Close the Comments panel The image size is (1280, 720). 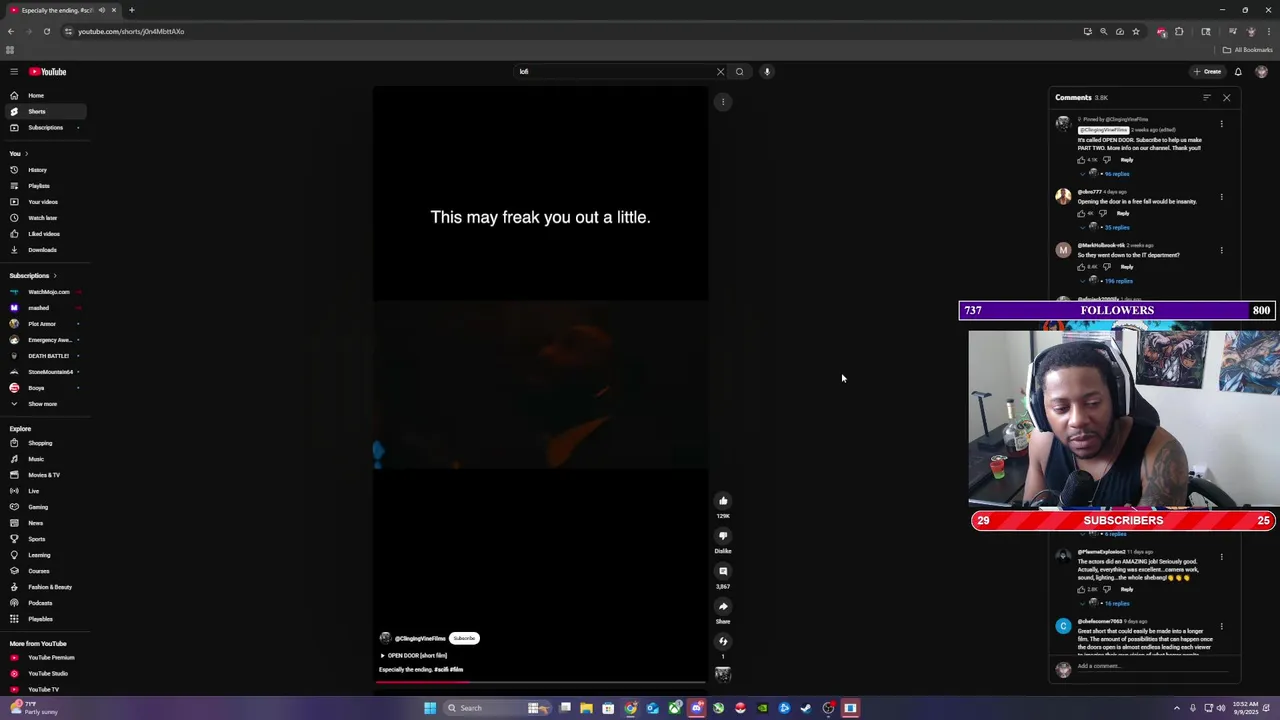point(1227,98)
